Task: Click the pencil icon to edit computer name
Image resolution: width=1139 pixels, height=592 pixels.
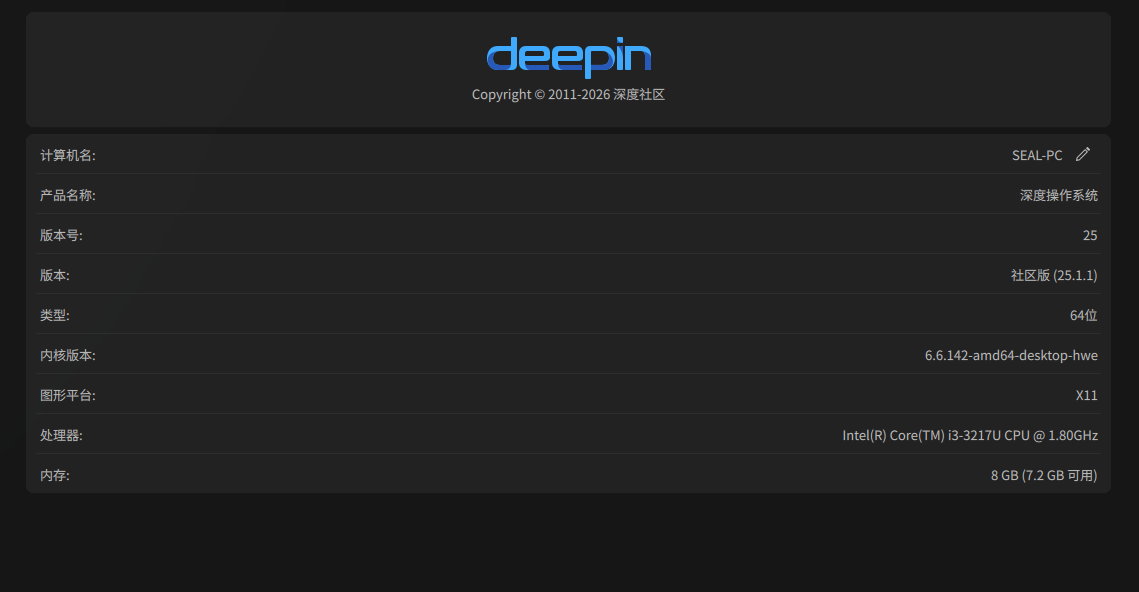Action: [1082, 154]
